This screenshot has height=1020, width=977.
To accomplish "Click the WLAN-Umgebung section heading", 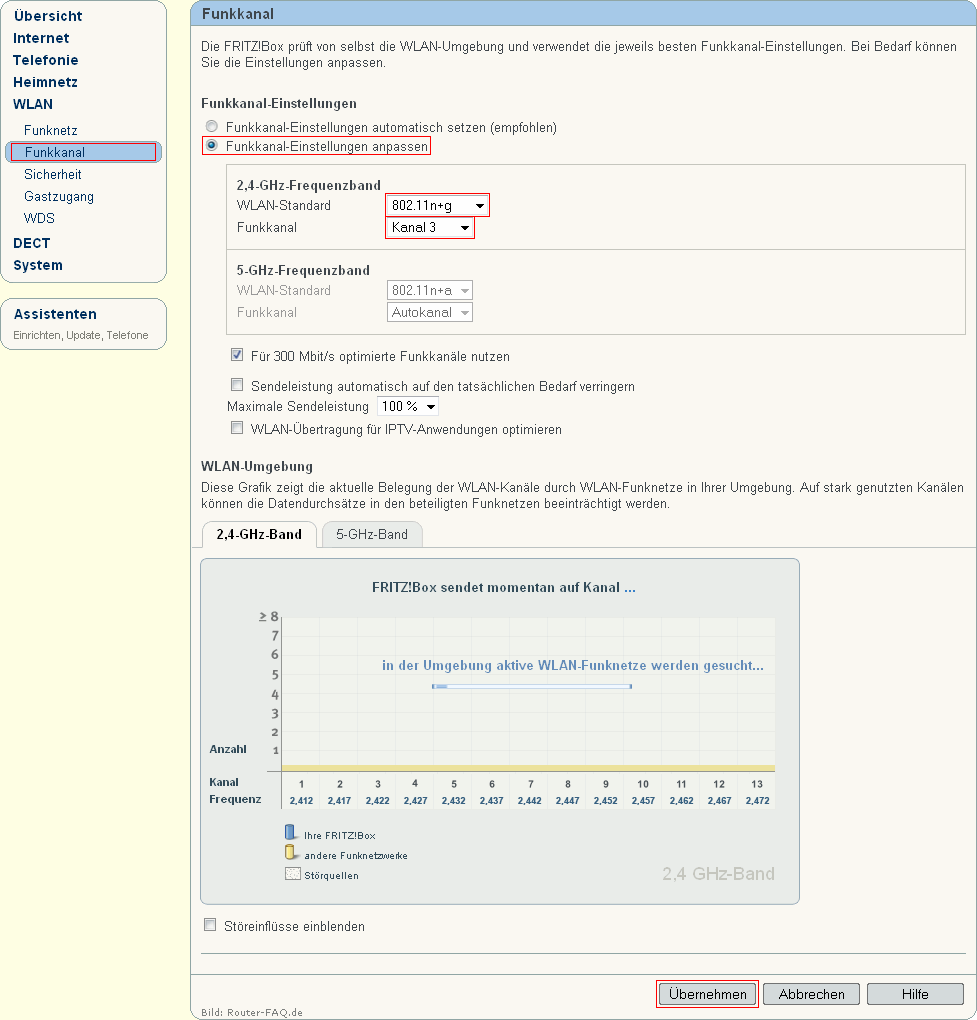I will 257,466.
